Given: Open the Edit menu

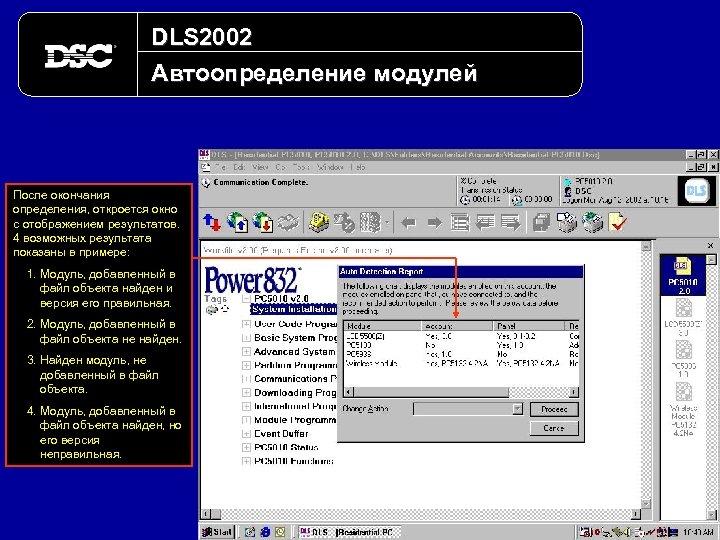Looking at the screenshot, I should click(239, 168).
